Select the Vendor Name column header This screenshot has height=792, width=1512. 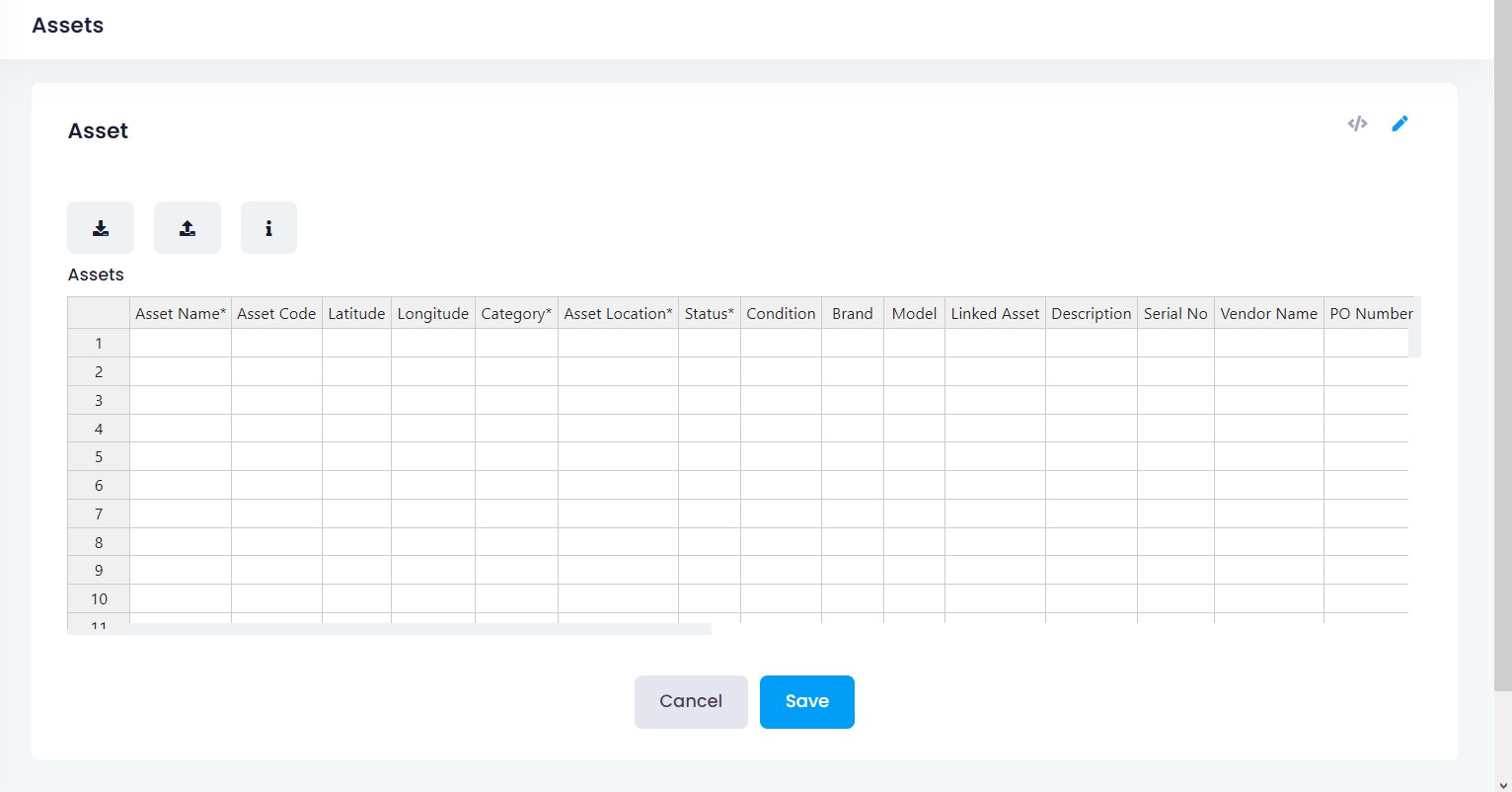pyautogui.click(x=1269, y=313)
